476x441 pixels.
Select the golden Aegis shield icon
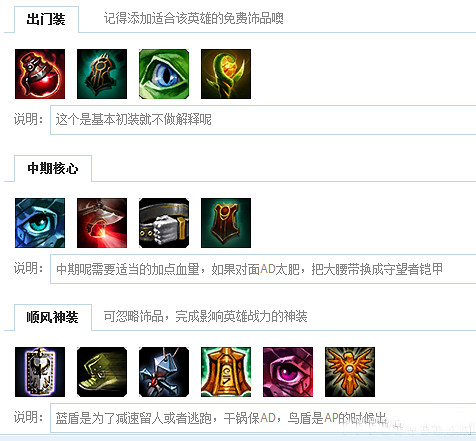226,372
